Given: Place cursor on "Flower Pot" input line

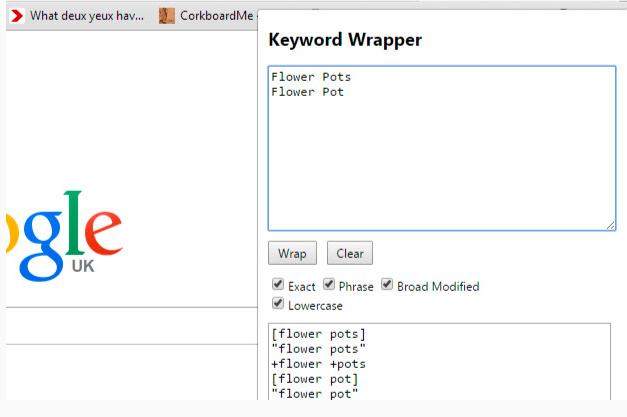Looking at the screenshot, I should [307, 92].
